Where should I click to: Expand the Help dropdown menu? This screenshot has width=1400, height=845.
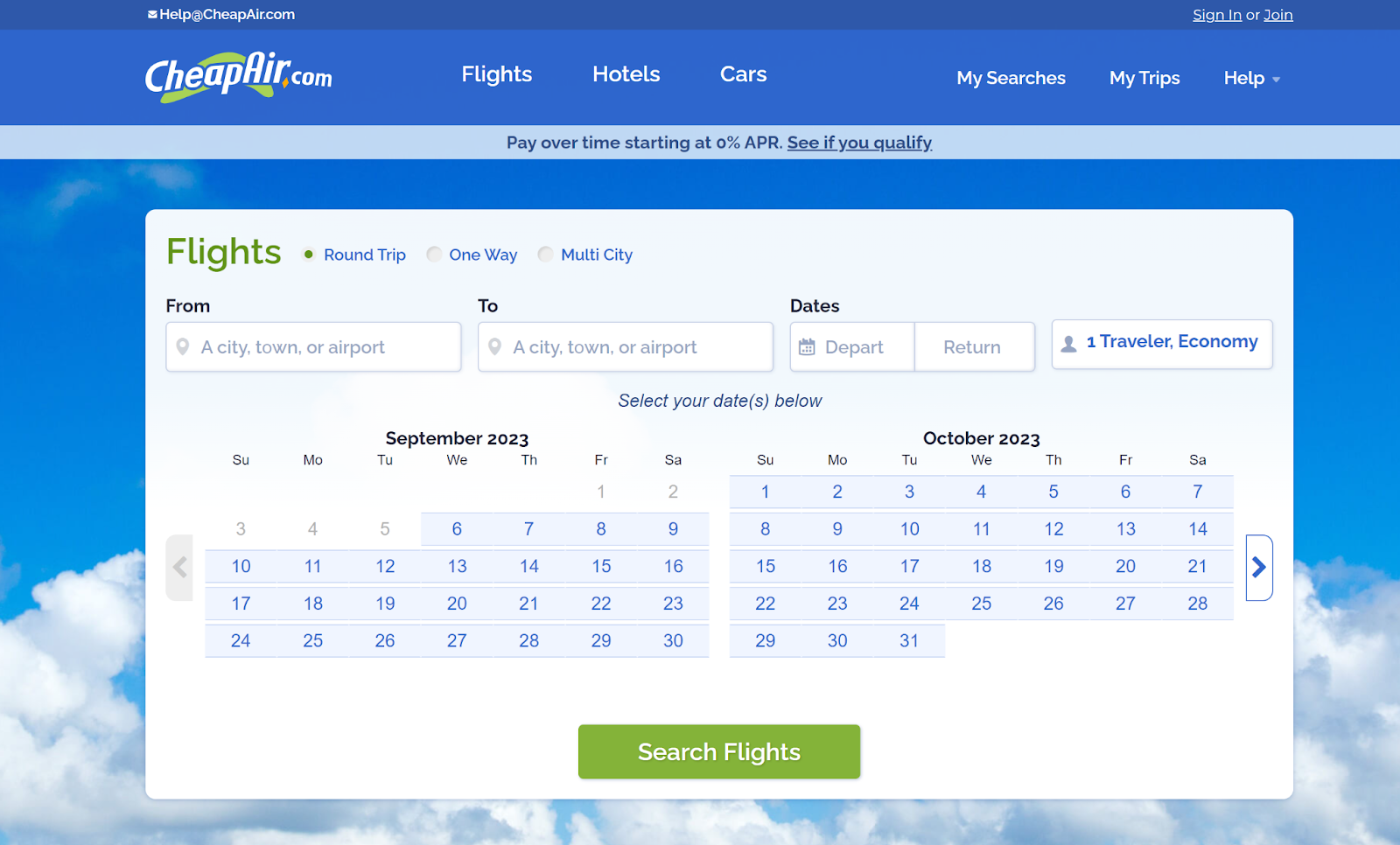point(1251,78)
